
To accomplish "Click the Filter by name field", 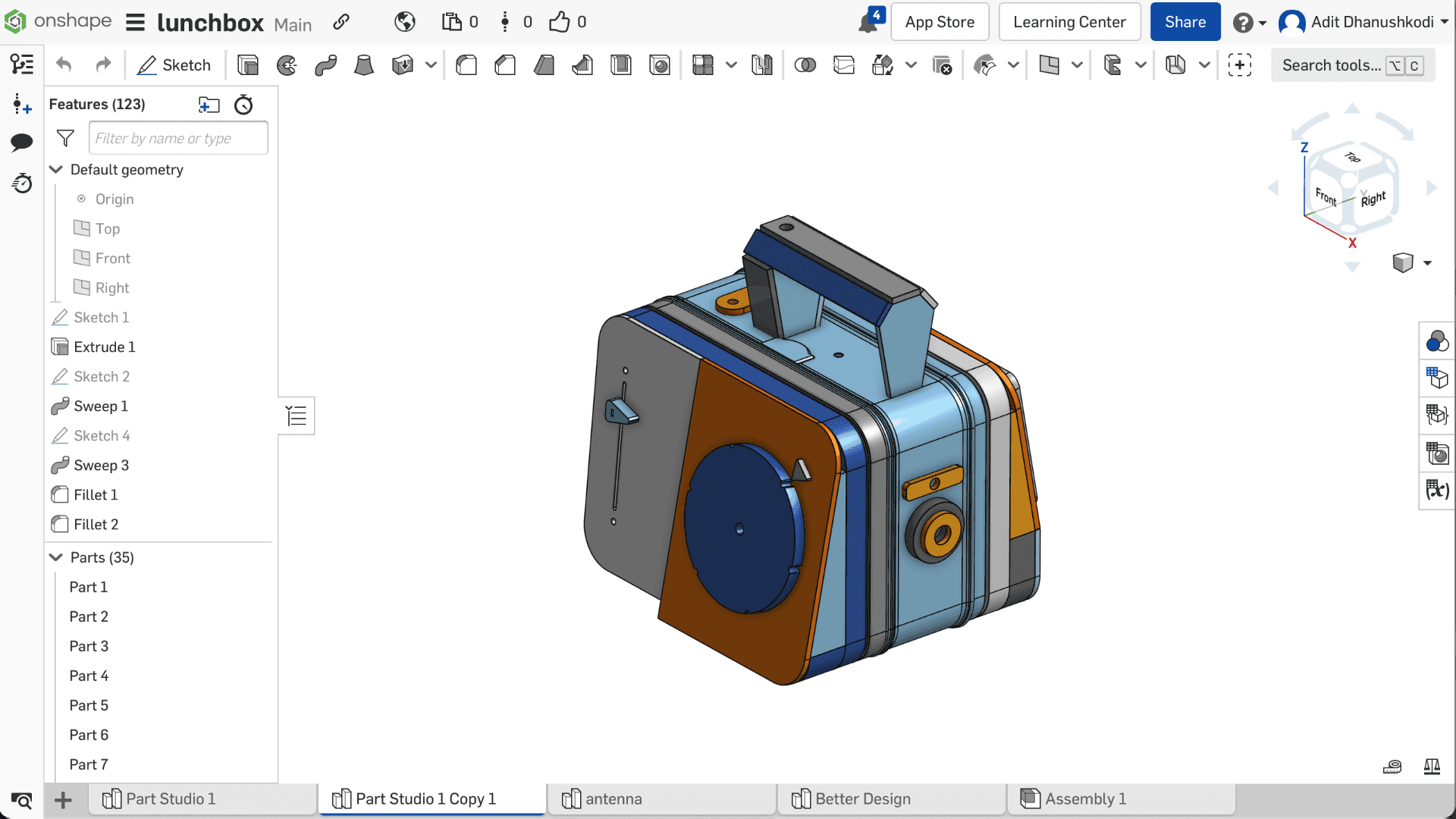I will pos(178,138).
